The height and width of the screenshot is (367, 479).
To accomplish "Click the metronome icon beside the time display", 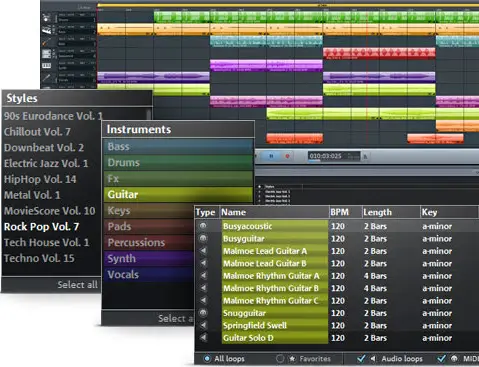I will (365, 156).
